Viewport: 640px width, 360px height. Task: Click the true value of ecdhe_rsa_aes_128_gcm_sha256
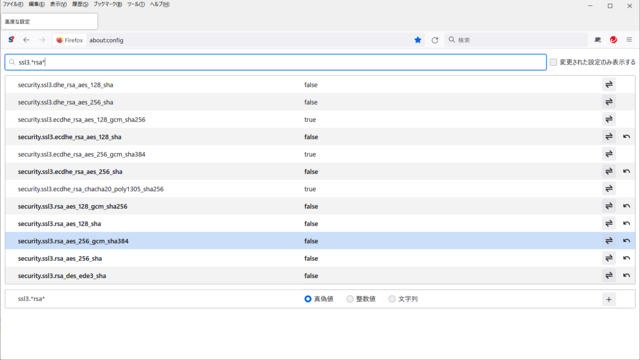point(310,120)
